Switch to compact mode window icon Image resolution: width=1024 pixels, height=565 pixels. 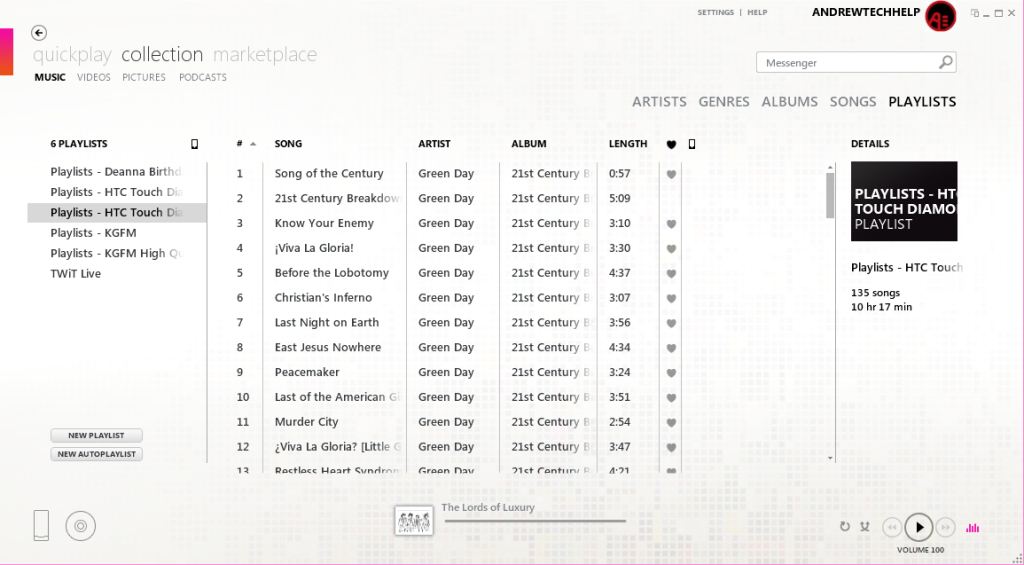(975, 13)
